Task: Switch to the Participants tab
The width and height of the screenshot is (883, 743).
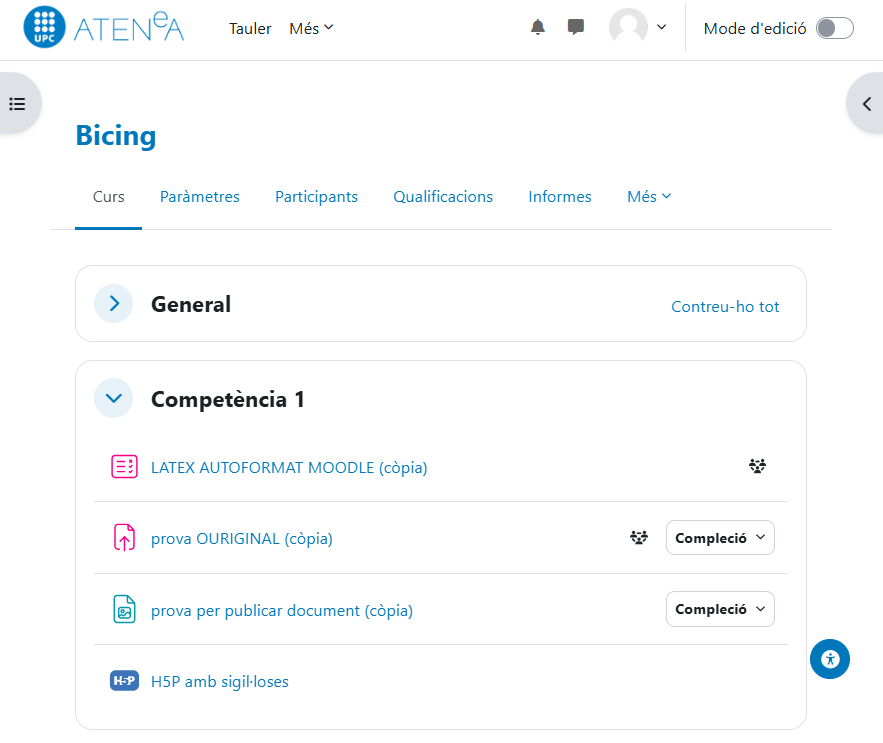Action: pyautogui.click(x=316, y=197)
